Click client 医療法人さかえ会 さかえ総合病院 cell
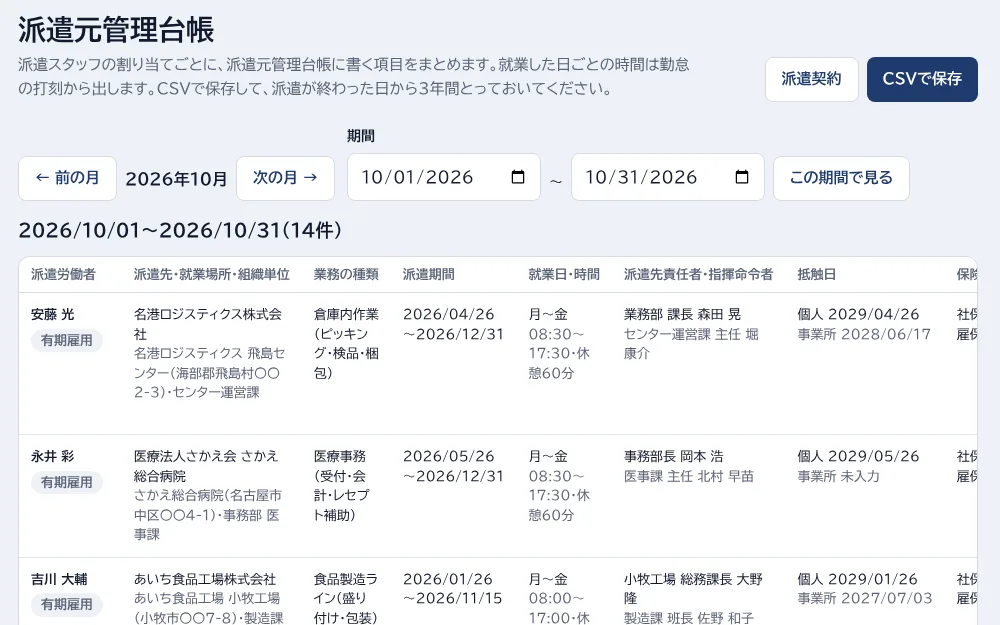 (x=206, y=466)
